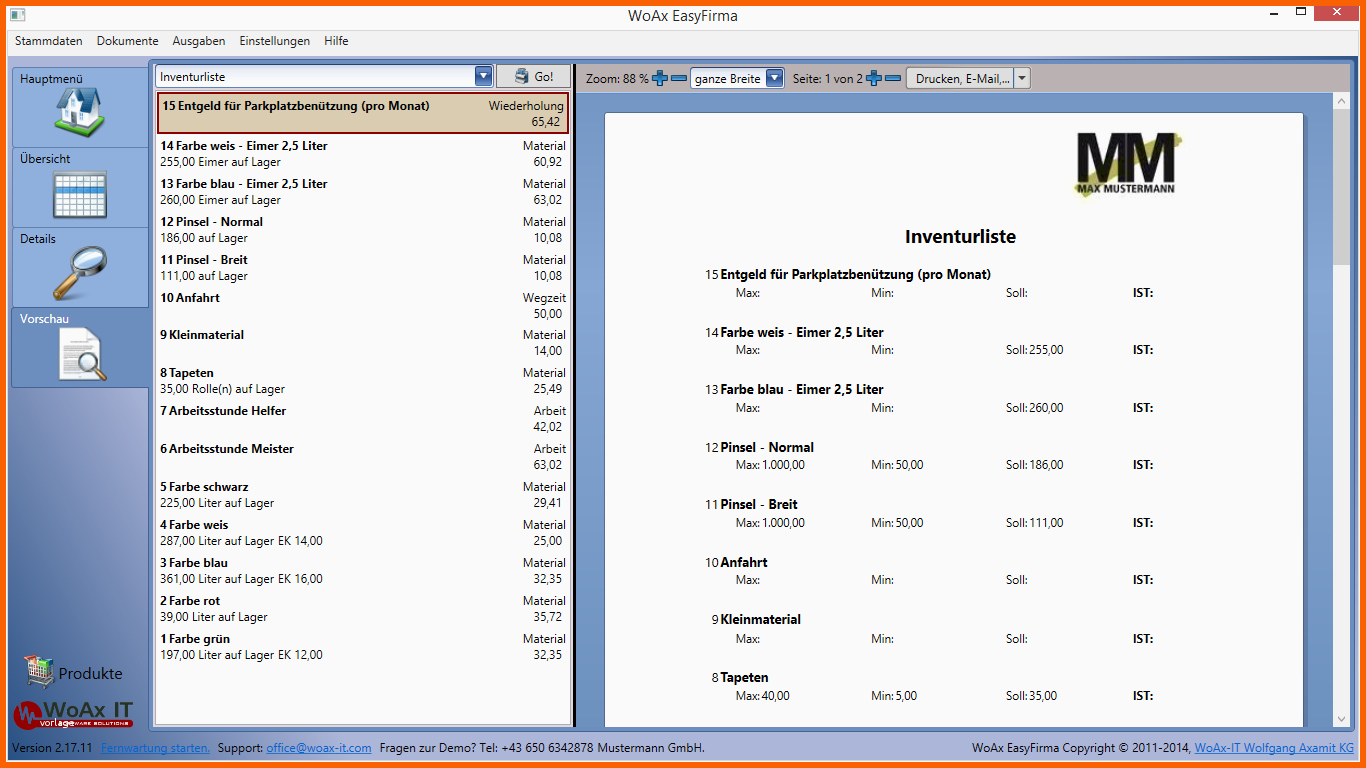The image size is (1366, 768).
Task: Go to previous page with minus icon
Action: click(x=893, y=78)
